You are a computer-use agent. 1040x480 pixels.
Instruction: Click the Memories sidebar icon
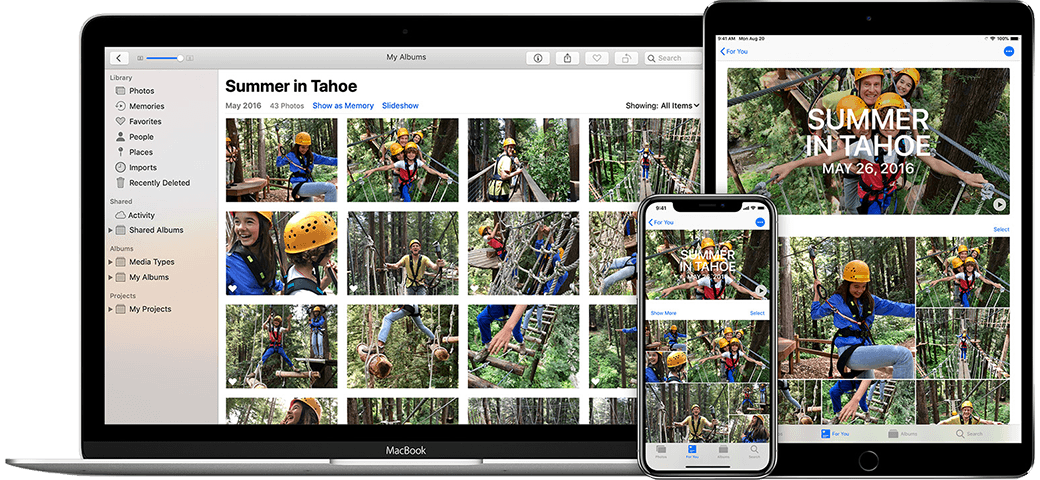coord(120,106)
